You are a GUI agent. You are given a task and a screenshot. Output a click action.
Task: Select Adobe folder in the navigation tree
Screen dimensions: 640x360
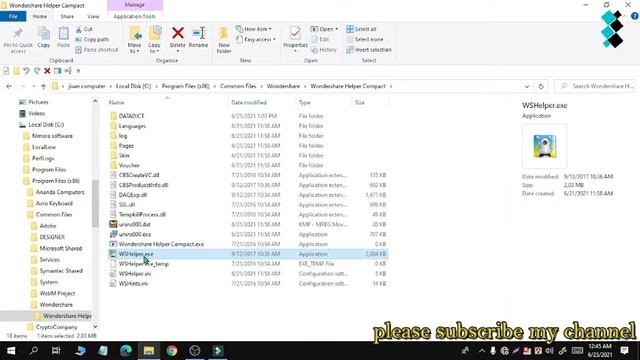tap(48, 226)
